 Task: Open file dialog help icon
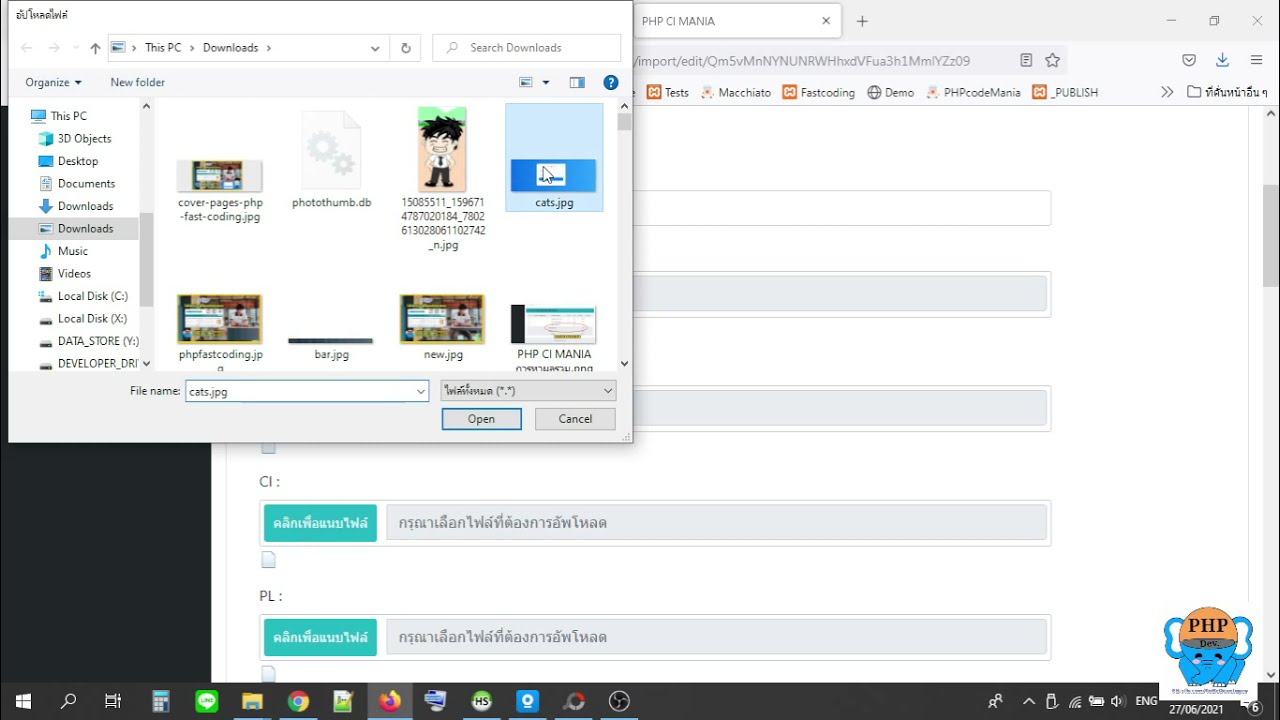coord(611,82)
